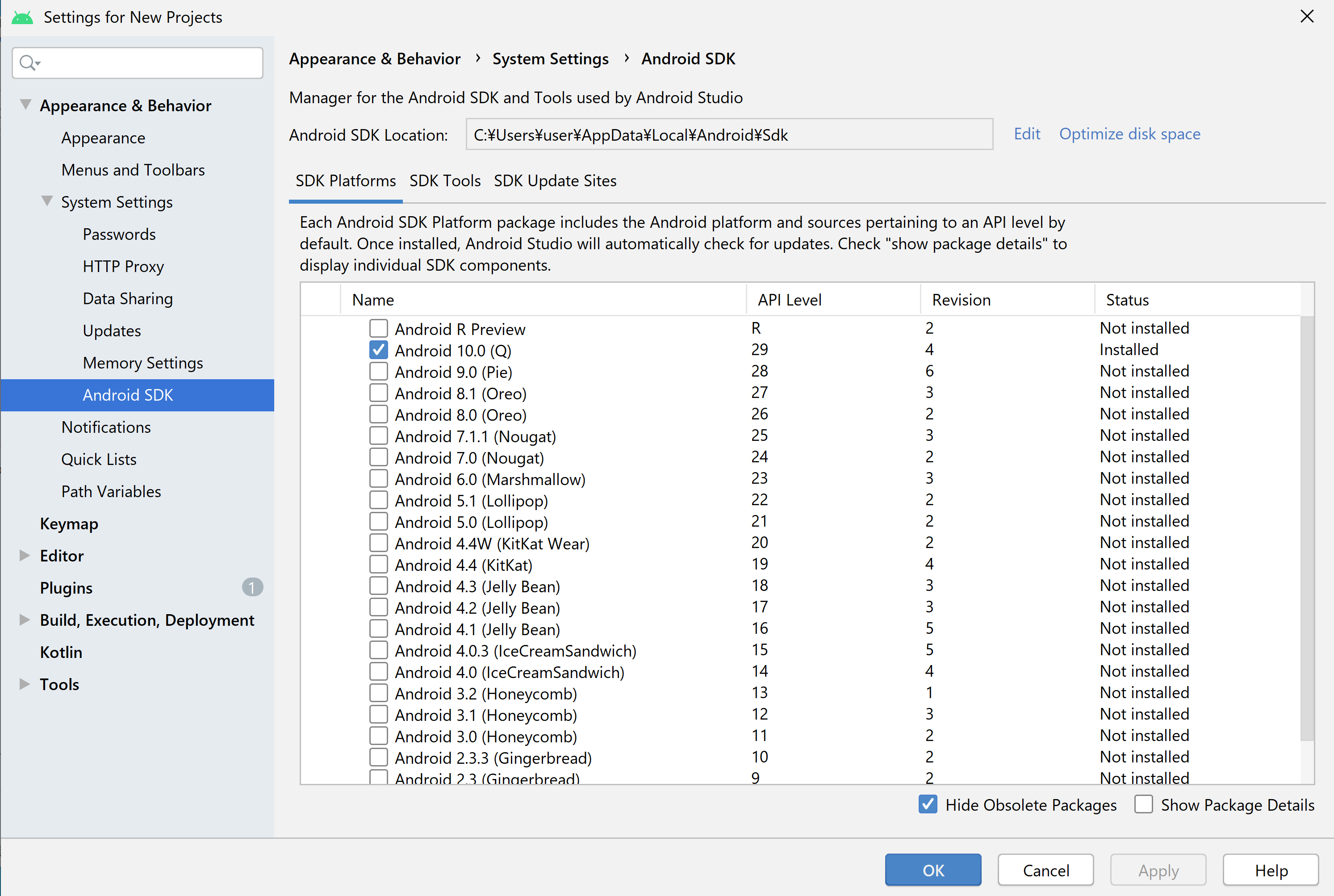Check the Android 7.0 (Nougat) checkbox
Image resolution: width=1334 pixels, height=896 pixels.
tap(378, 457)
